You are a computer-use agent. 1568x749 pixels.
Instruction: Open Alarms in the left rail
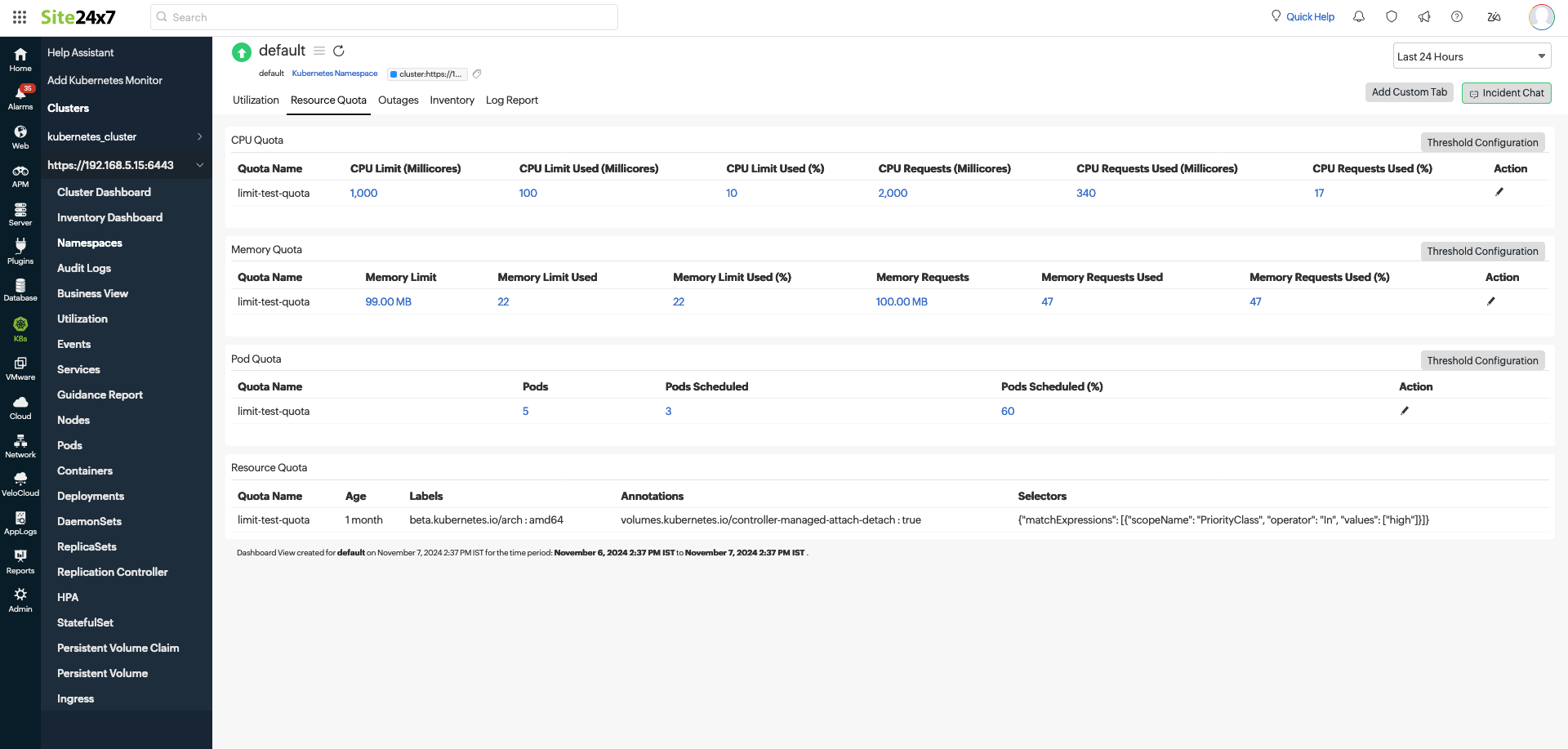tap(20, 98)
